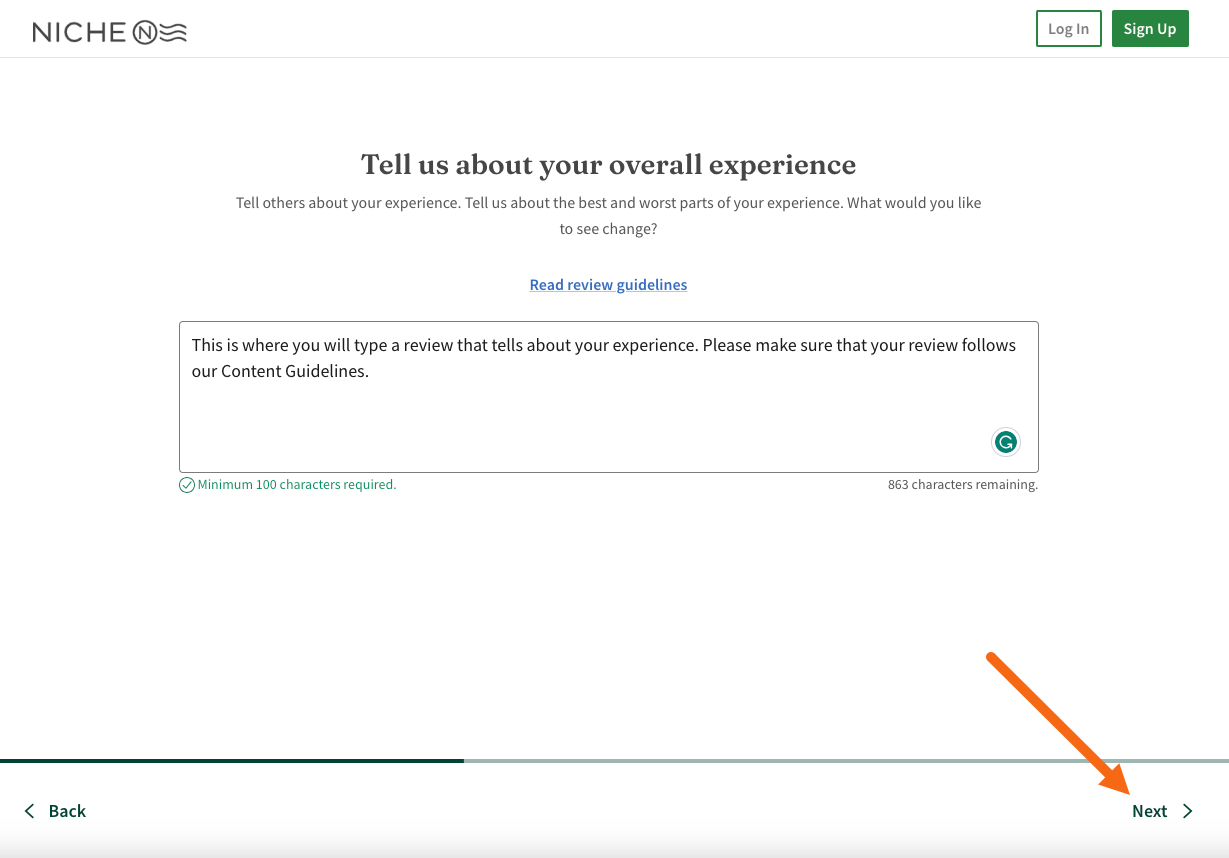Return to the previous step with Back
Image resolution: width=1229 pixels, height=858 pixels.
tap(67, 811)
